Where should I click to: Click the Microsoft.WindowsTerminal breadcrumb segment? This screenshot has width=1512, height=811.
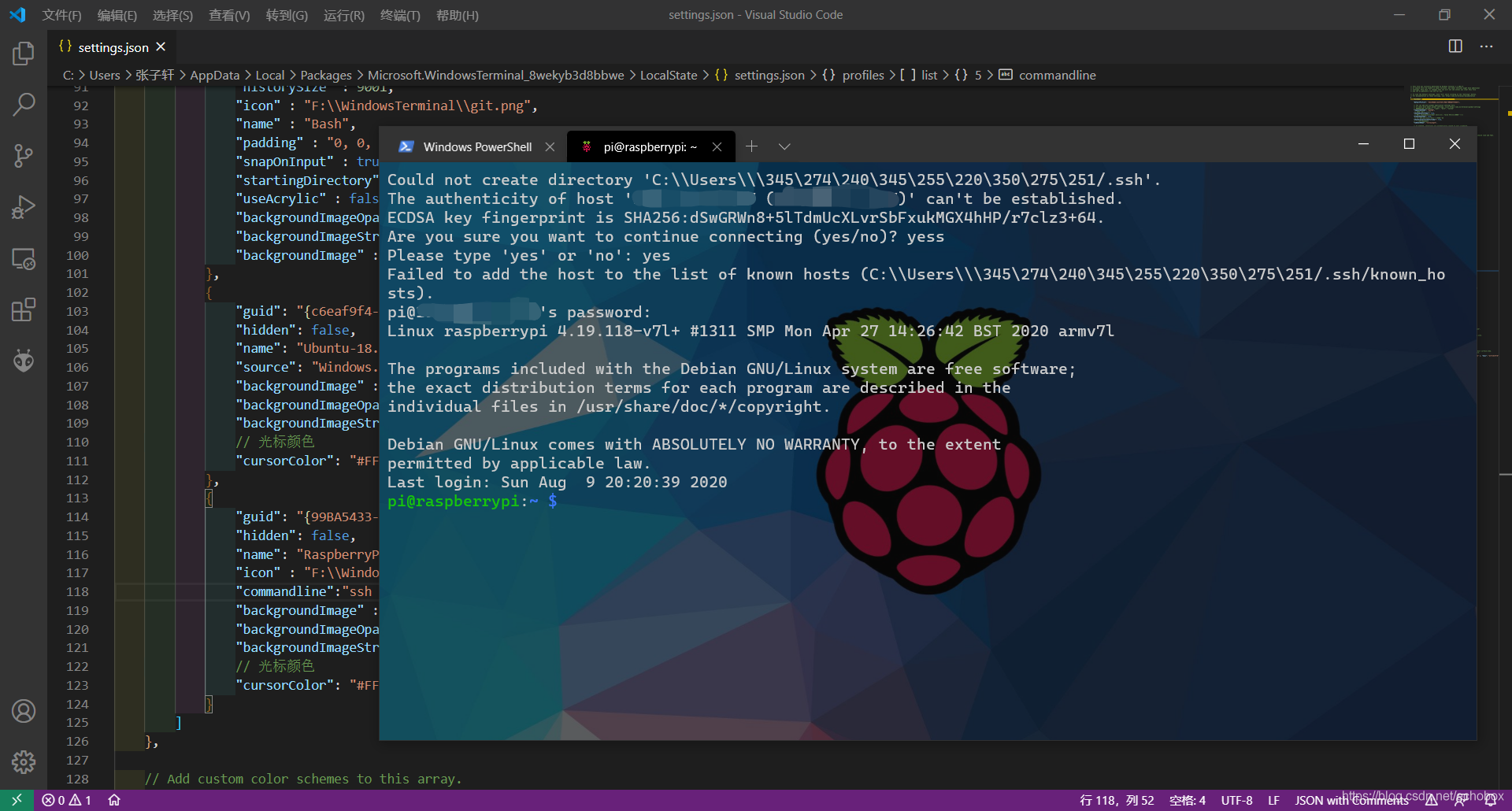495,75
